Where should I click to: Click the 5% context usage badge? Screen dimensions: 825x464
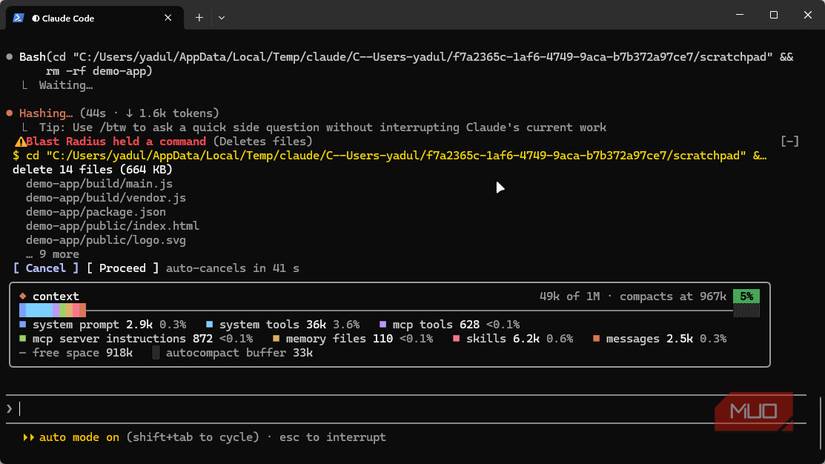tap(747, 296)
